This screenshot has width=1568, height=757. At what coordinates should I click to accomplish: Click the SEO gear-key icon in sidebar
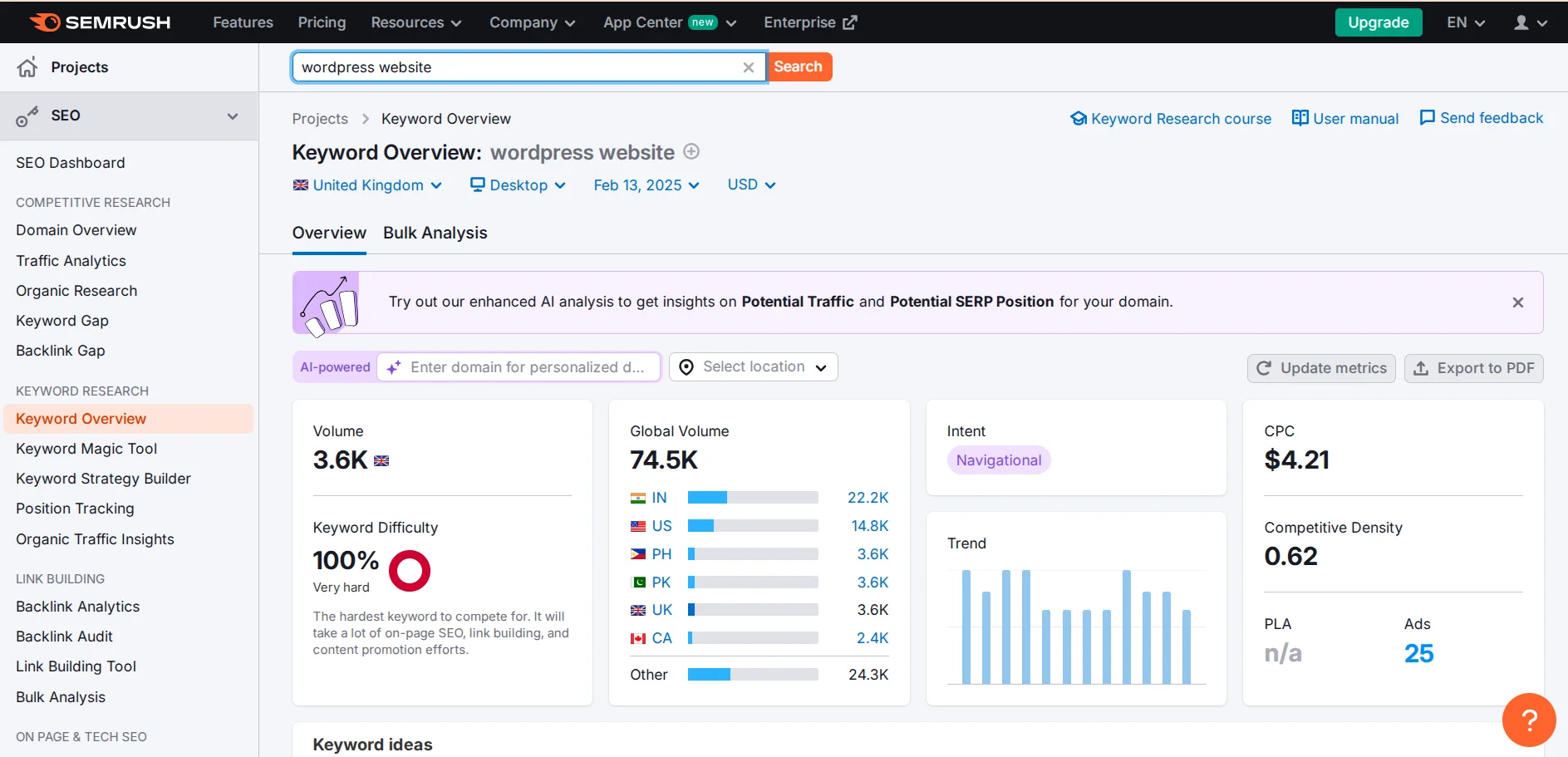pos(27,116)
